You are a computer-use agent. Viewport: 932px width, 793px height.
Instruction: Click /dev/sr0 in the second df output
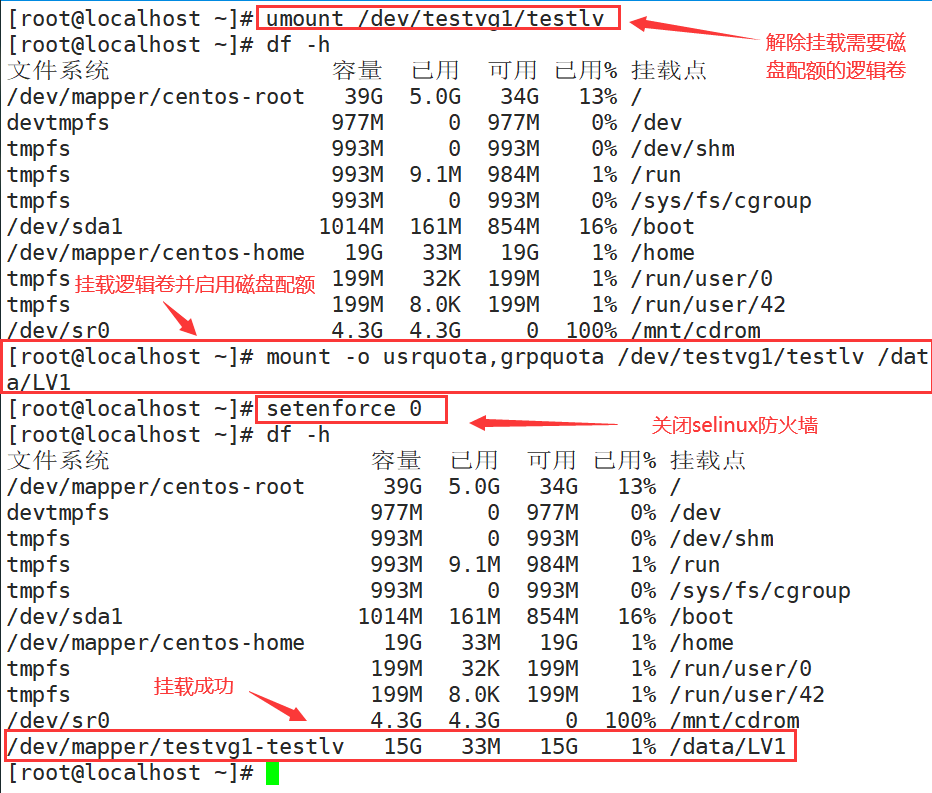[x=58, y=720]
